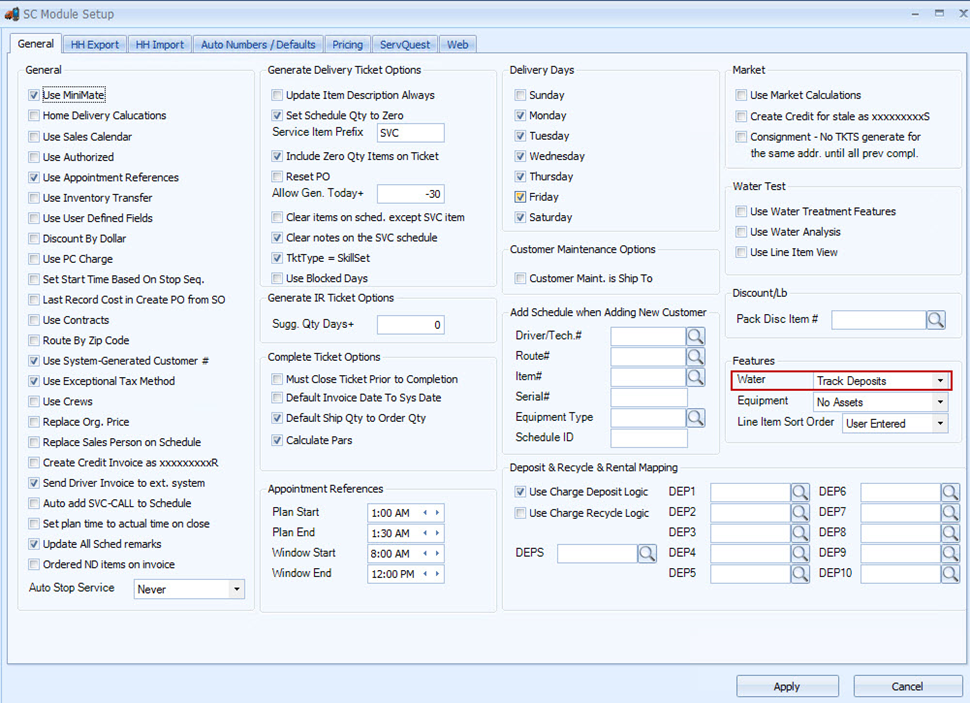The image size is (970, 703).
Task: Enable Use Blocked Days checkbox
Action: (x=277, y=278)
